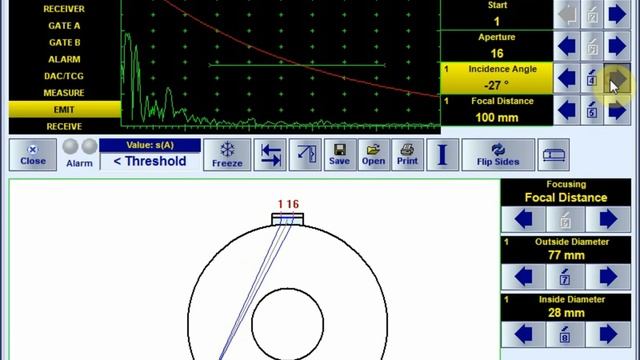This screenshot has height=360, width=640.
Task: Save the current setup
Action: [x=340, y=155]
